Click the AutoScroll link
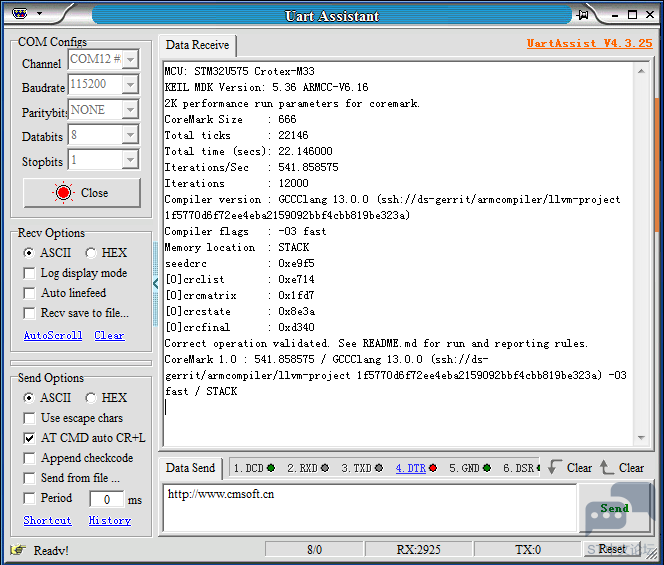The height and width of the screenshot is (565, 664). (53, 335)
